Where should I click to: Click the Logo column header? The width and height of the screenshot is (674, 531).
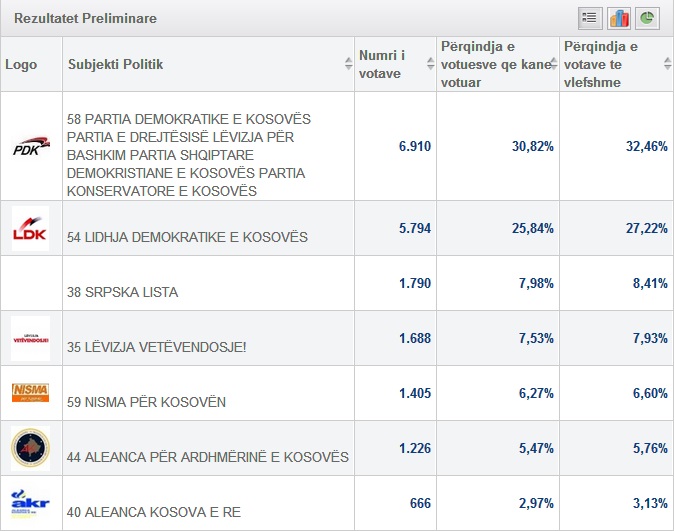21,64
